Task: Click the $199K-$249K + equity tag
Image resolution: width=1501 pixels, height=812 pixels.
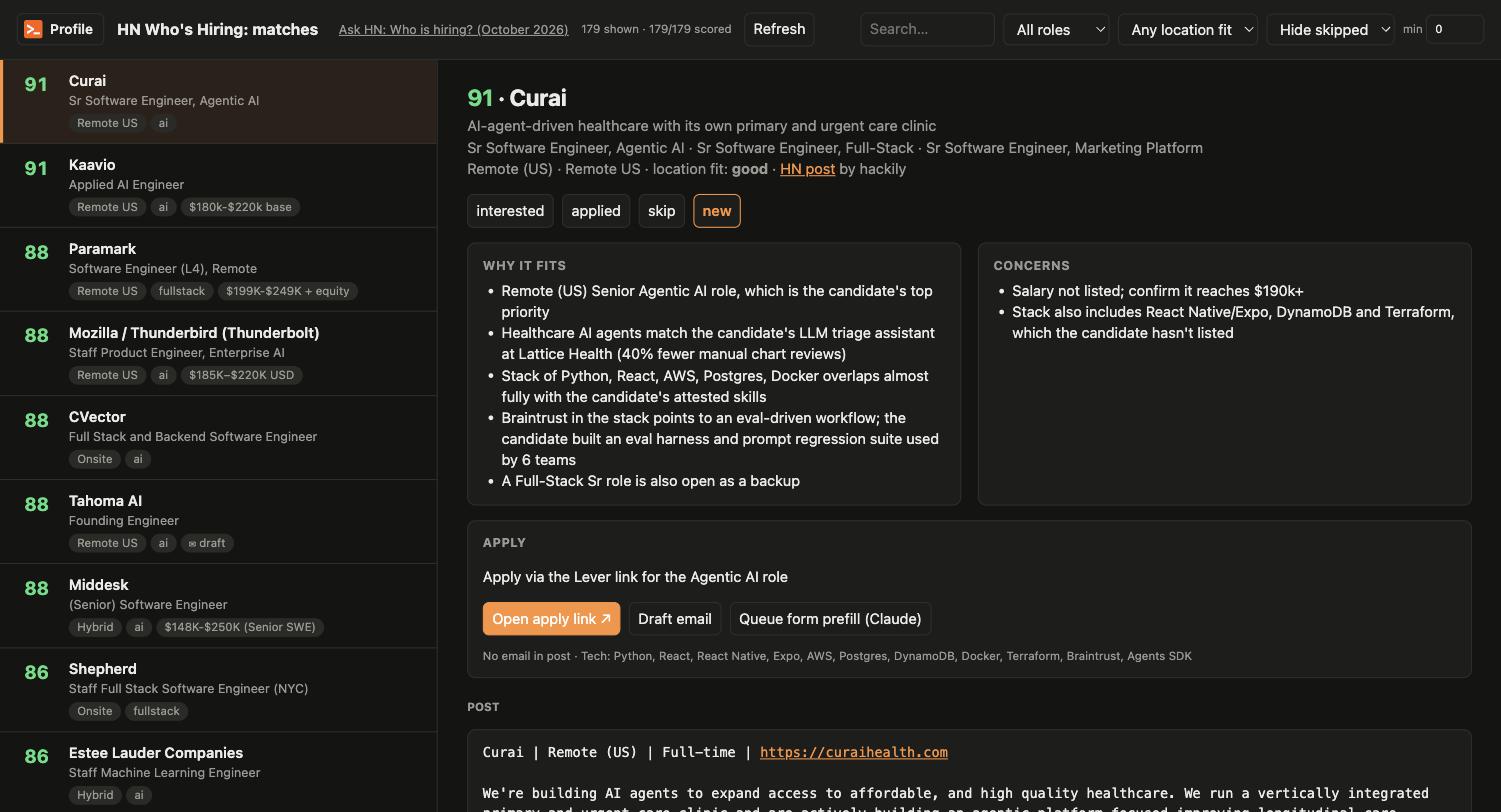Action: (x=288, y=291)
